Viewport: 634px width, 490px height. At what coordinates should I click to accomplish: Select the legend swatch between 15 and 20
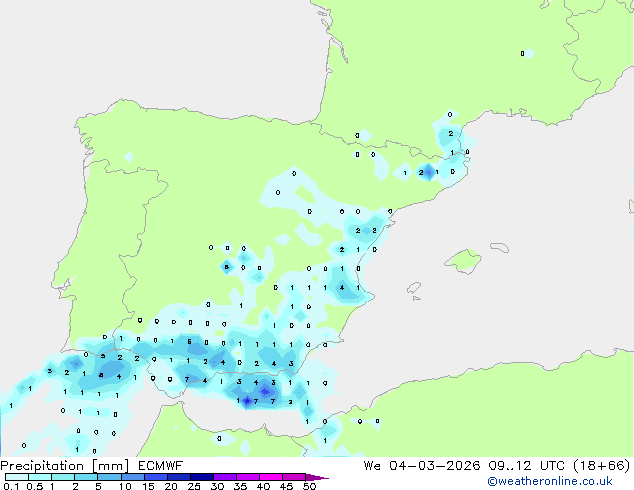[x=156, y=477]
